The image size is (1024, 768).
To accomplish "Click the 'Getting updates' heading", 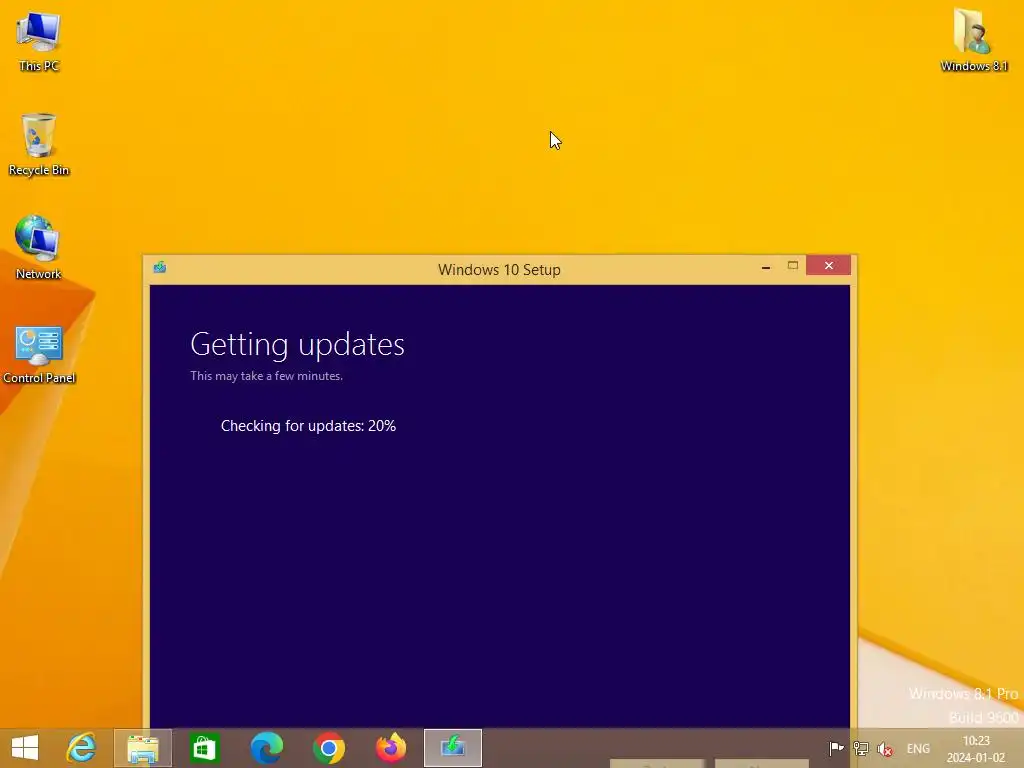I will 297,344.
